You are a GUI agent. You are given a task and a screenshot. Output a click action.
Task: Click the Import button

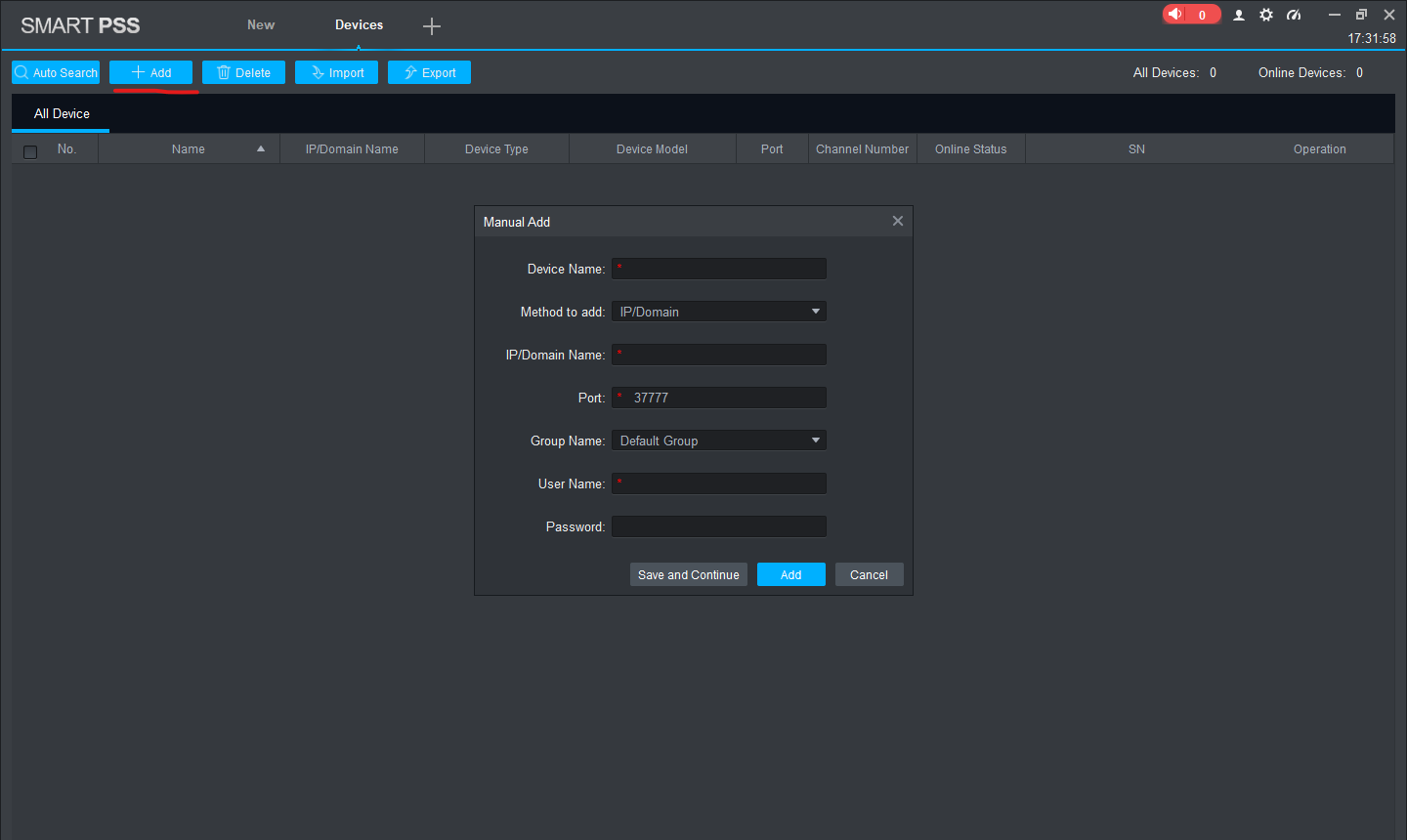coord(336,72)
